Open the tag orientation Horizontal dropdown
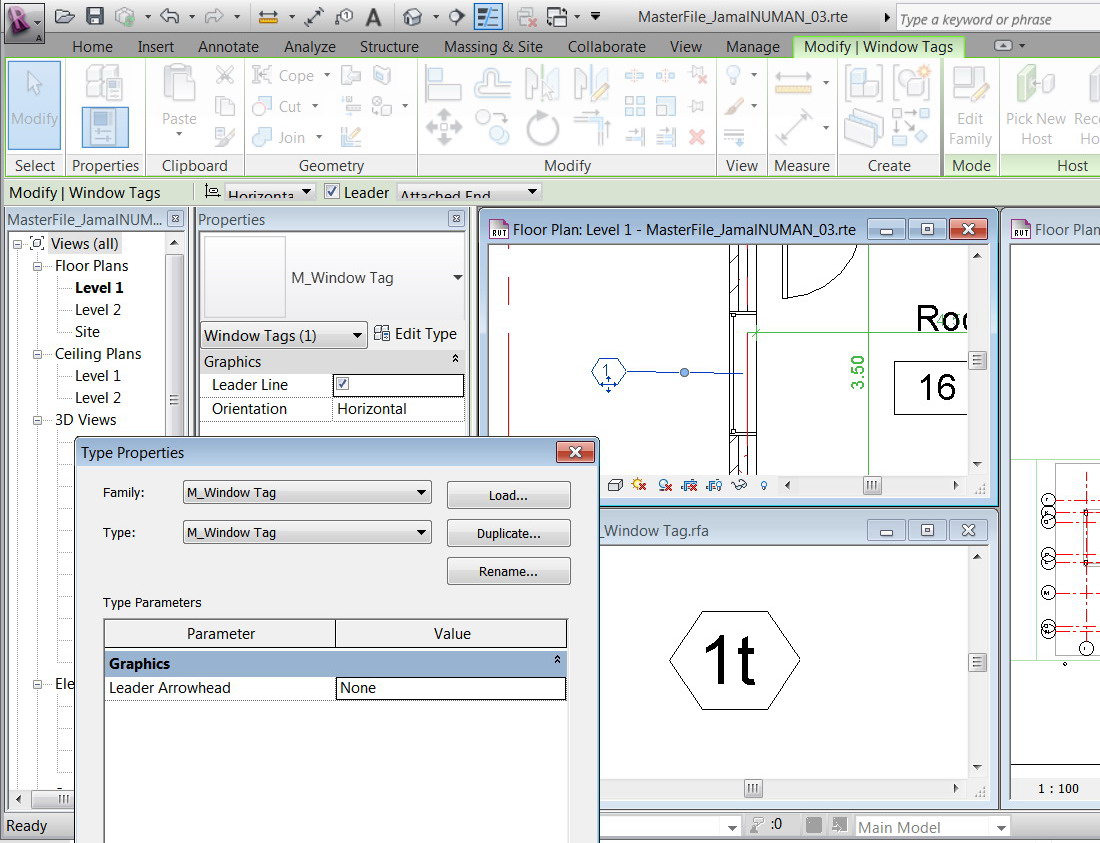This screenshot has width=1100, height=843. pyautogui.click(x=269, y=191)
